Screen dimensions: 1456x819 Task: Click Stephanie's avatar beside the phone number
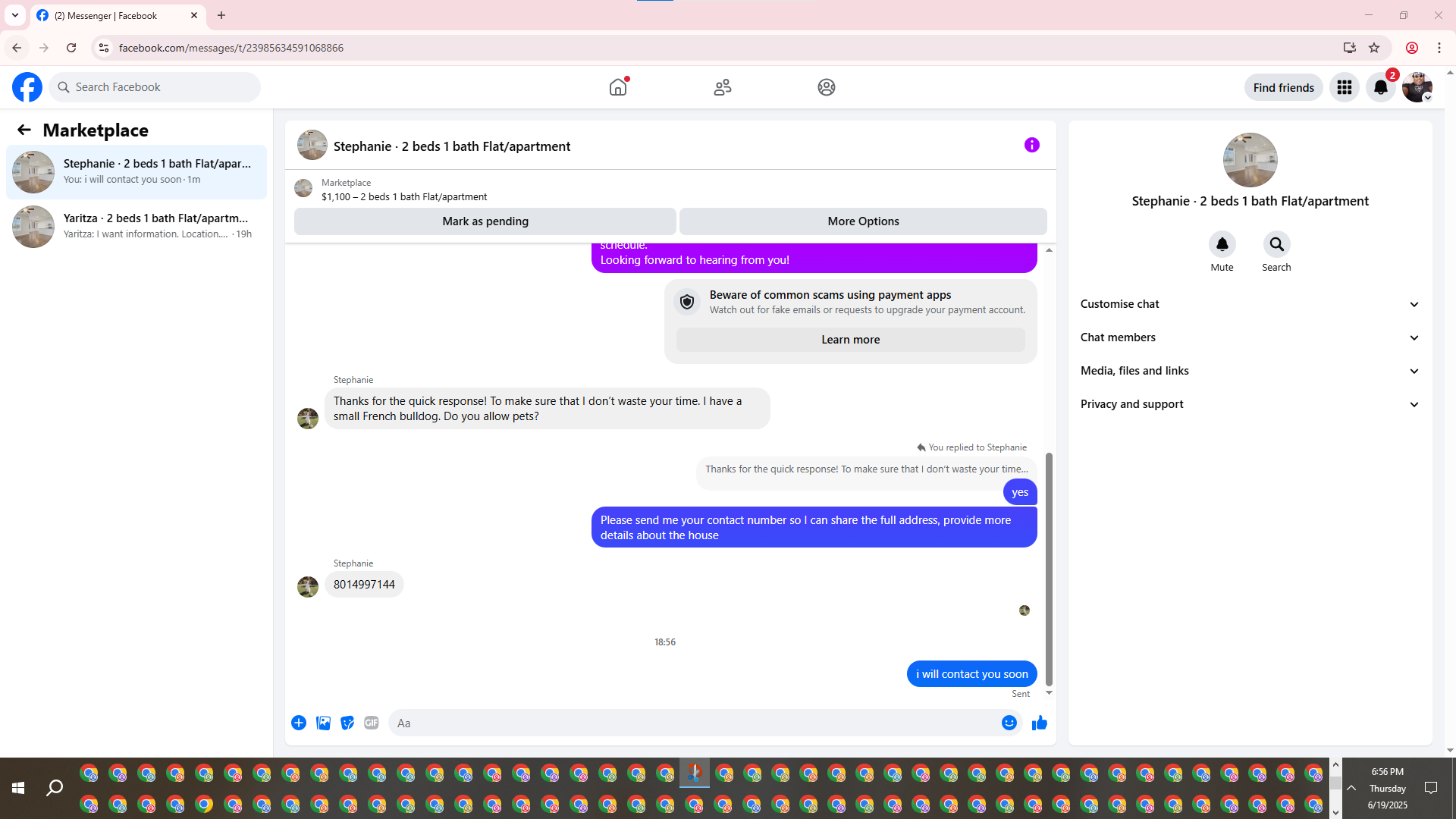[308, 586]
